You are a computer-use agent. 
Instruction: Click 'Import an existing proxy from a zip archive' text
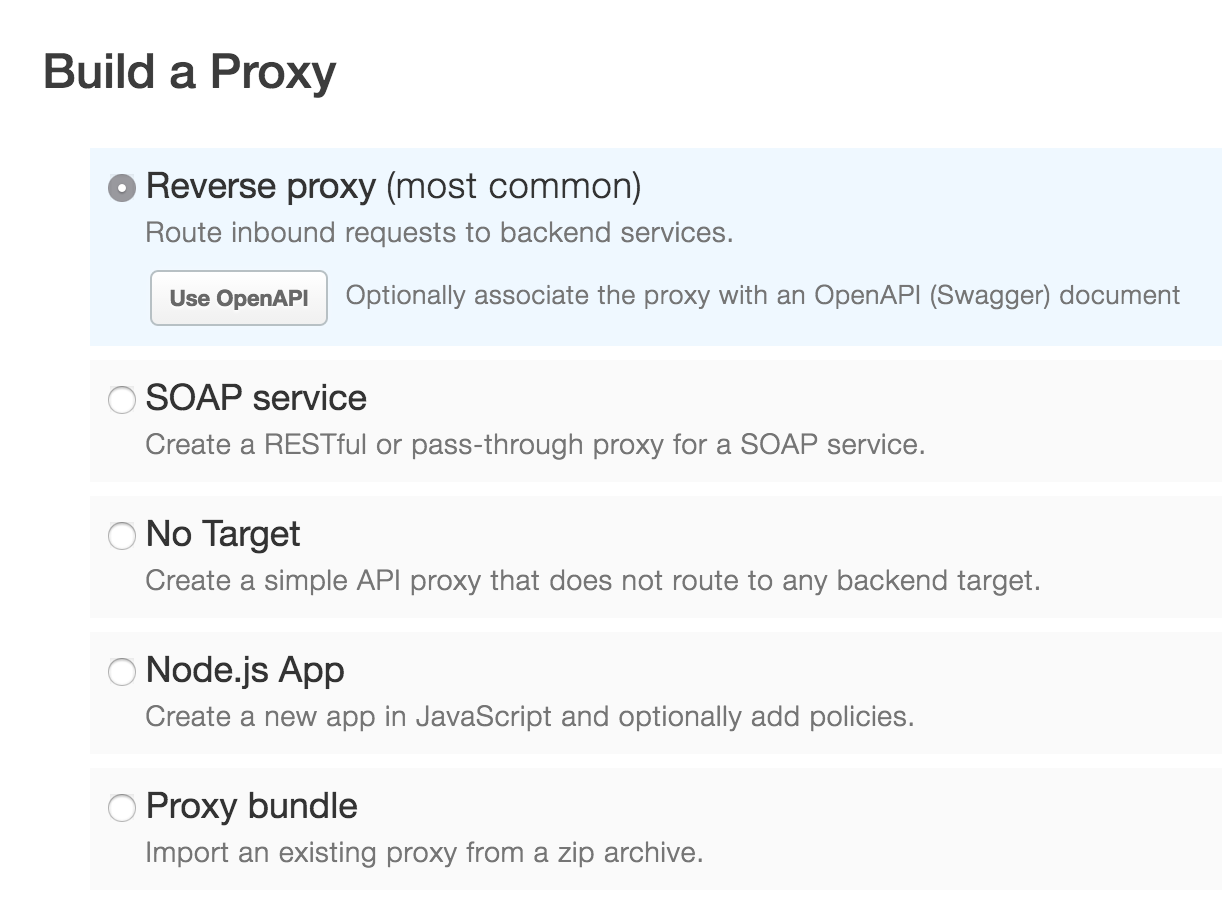point(424,853)
